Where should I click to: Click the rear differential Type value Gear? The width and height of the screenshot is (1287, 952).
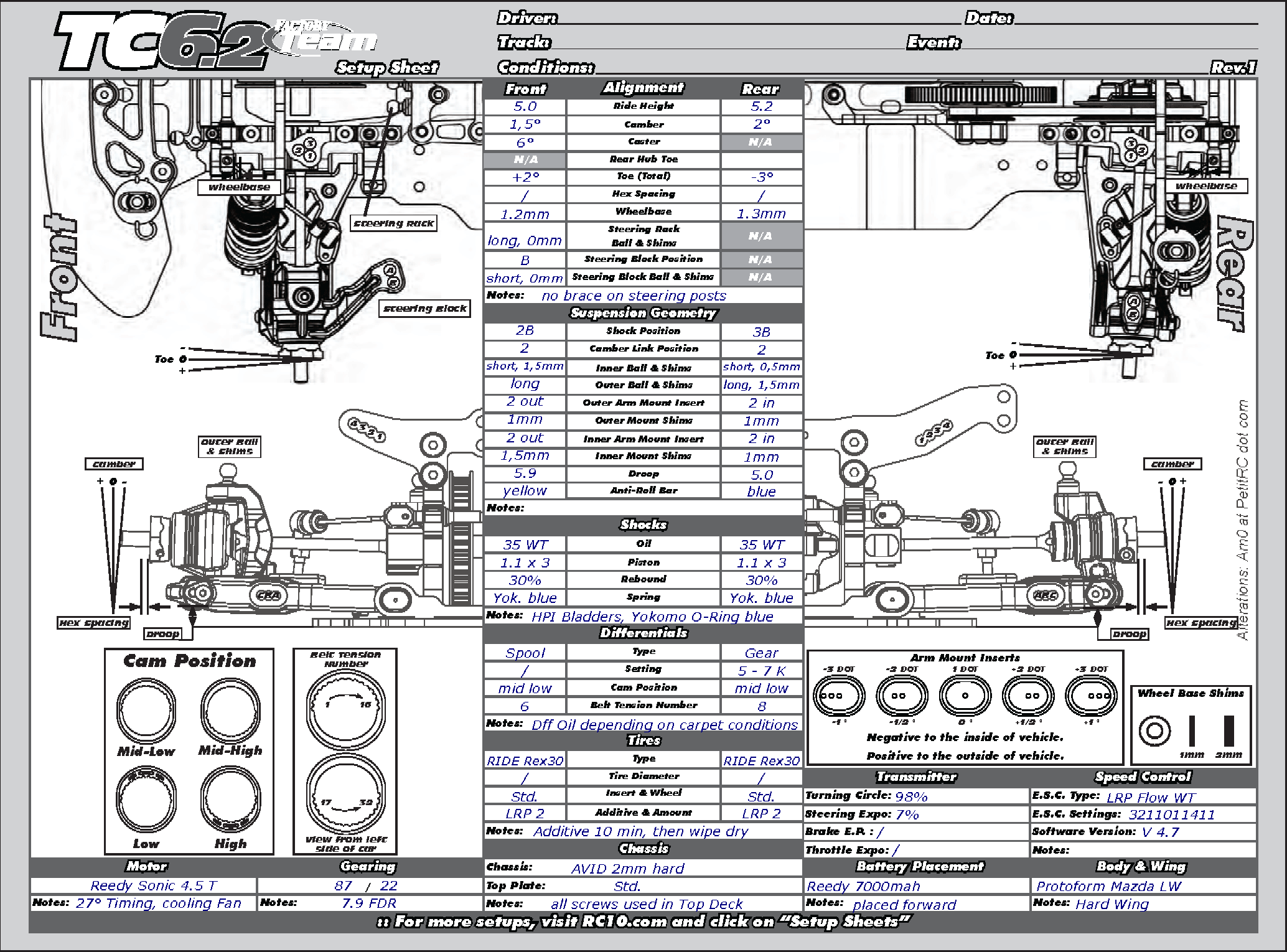(762, 653)
